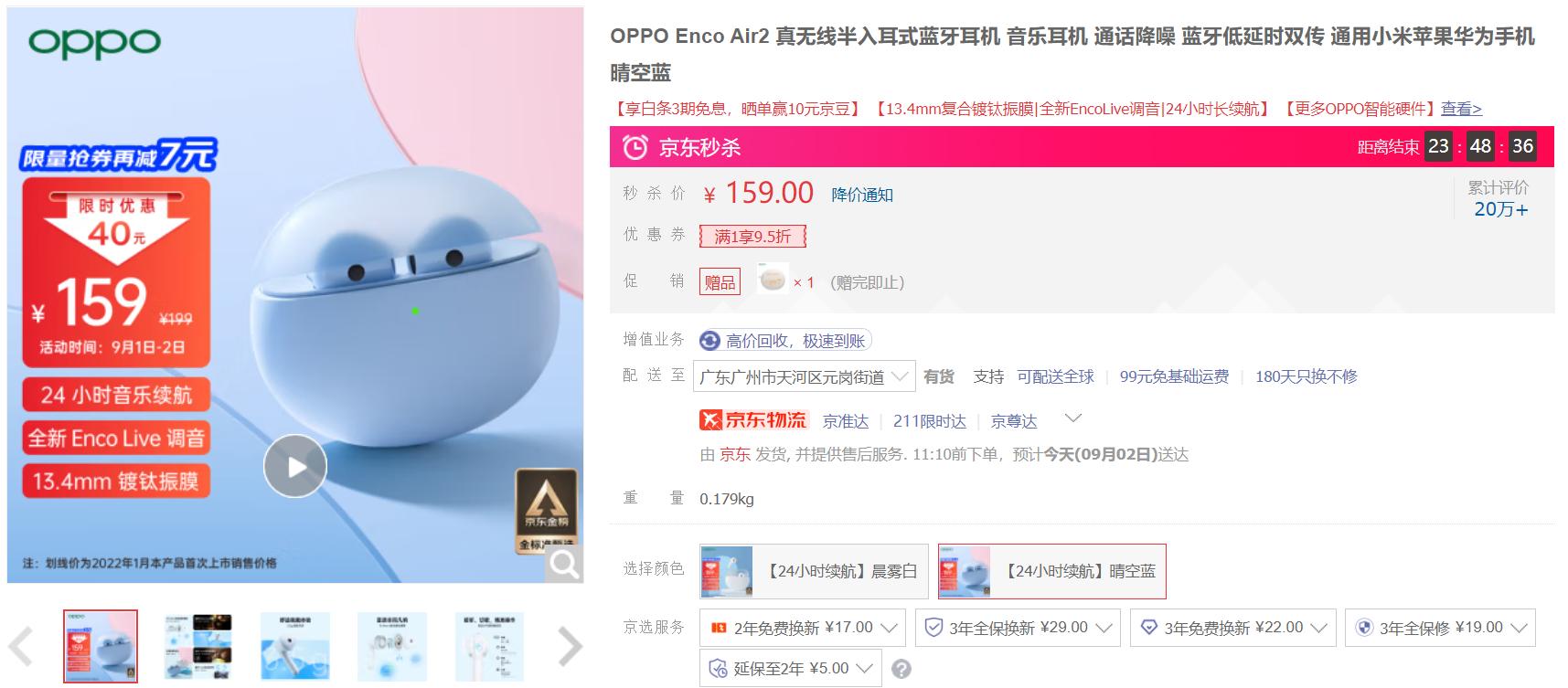
Task: Click the JD Logistics logo
Action: tap(753, 419)
